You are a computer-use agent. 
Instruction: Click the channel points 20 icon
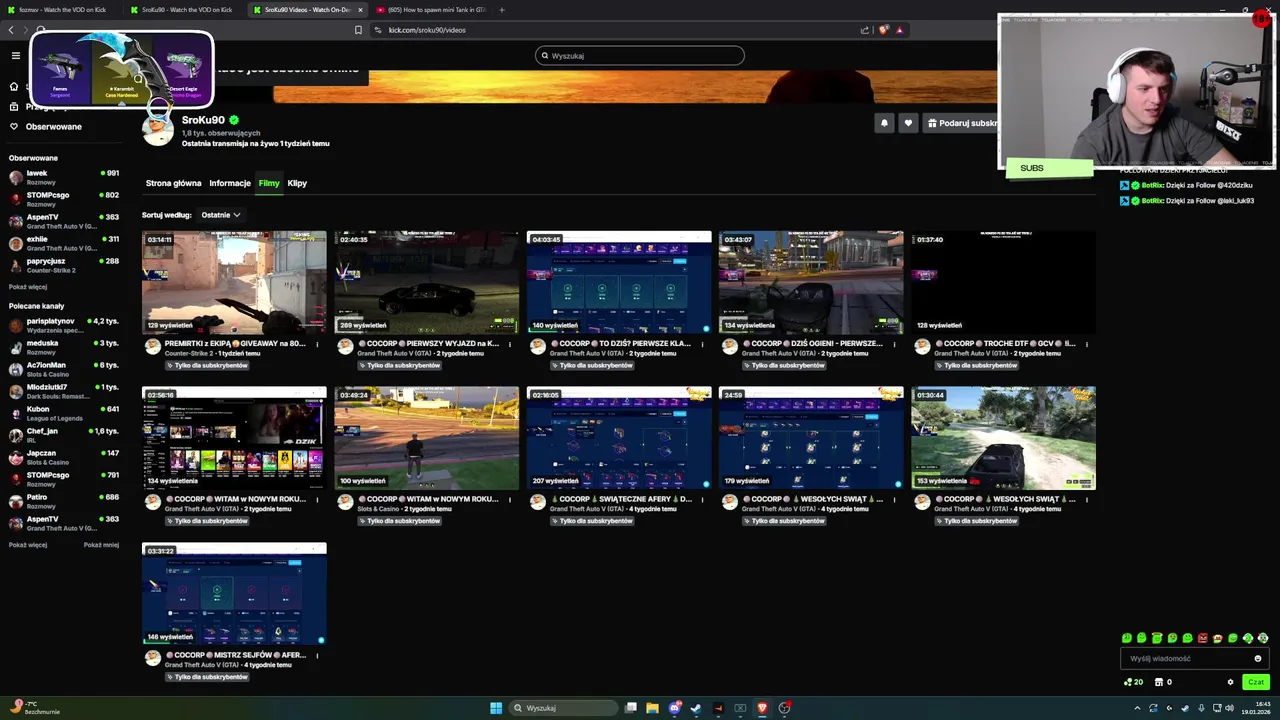point(1133,682)
